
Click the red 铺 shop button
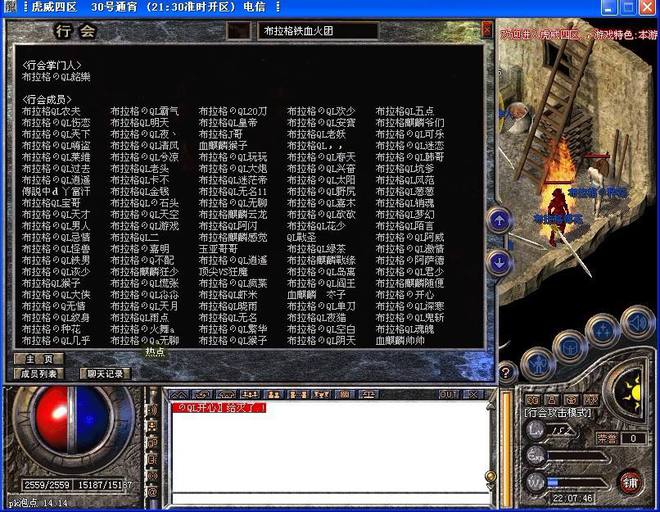pyautogui.click(x=630, y=483)
